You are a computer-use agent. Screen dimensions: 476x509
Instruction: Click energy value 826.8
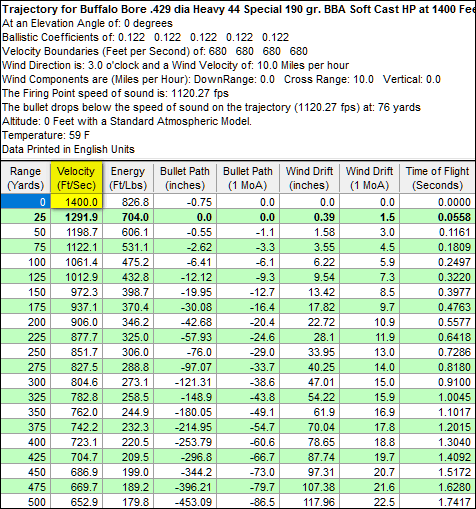[128, 202]
